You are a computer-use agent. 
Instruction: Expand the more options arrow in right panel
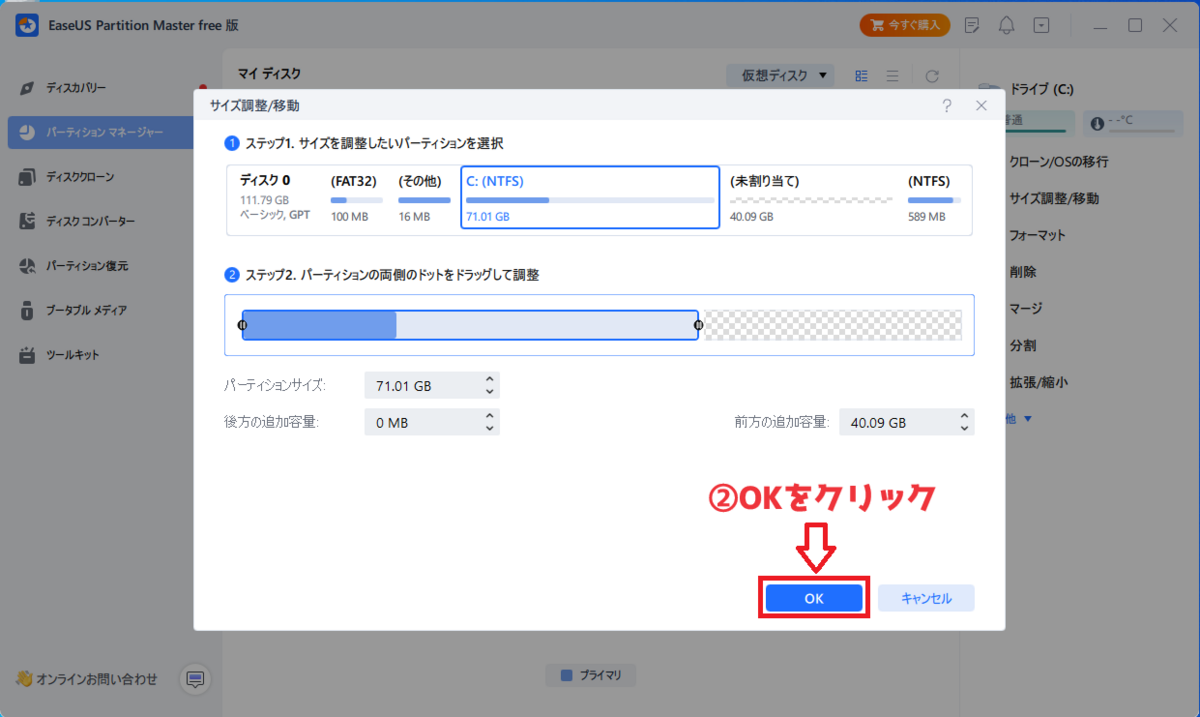point(1026,420)
